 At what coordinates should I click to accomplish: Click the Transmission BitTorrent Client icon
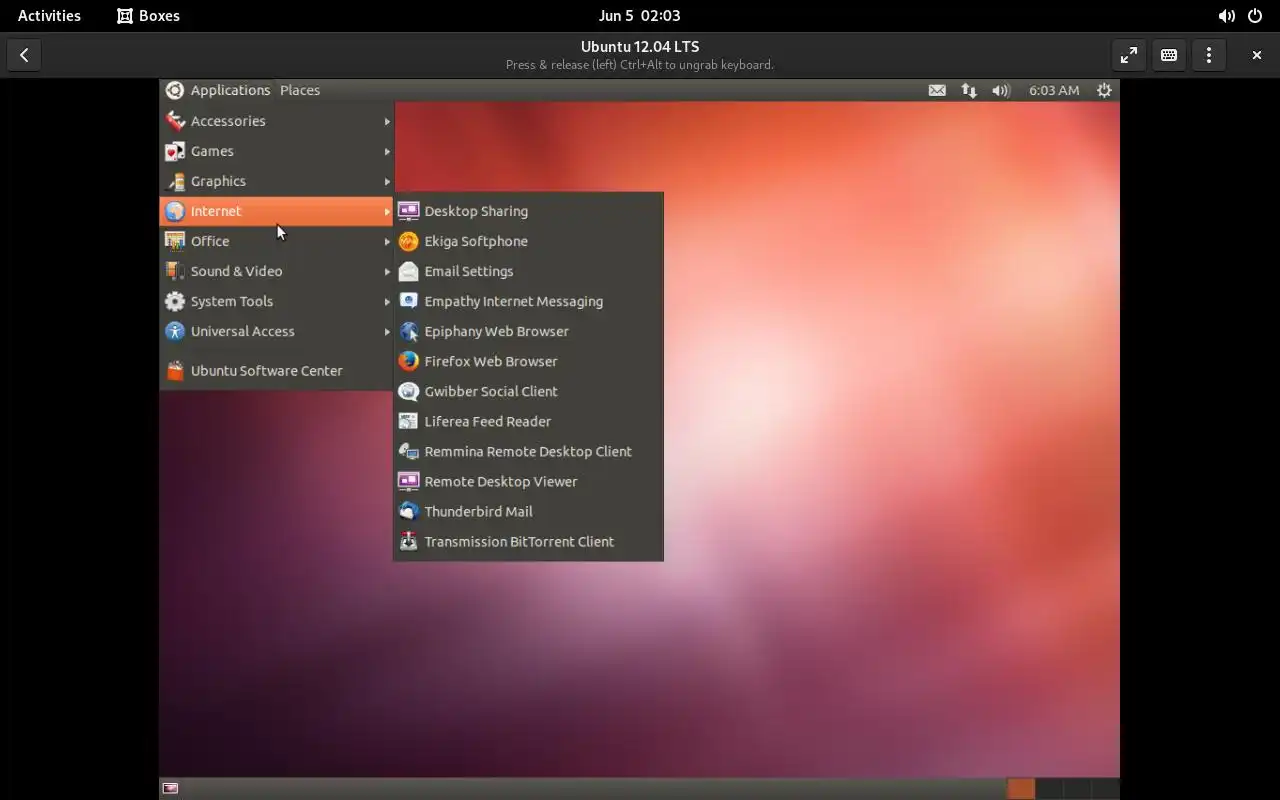pos(408,541)
